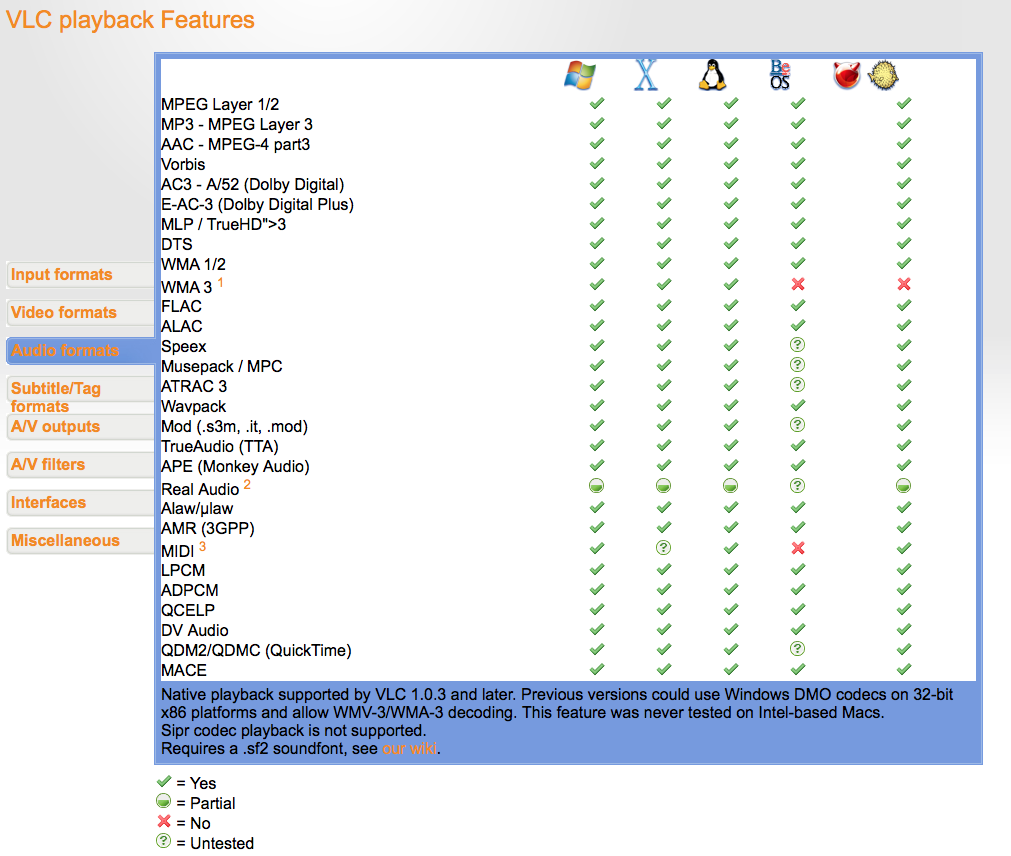Image resolution: width=1011 pixels, height=856 pixels.
Task: Click the red X for MIDI under BeOS
Action: 798,549
